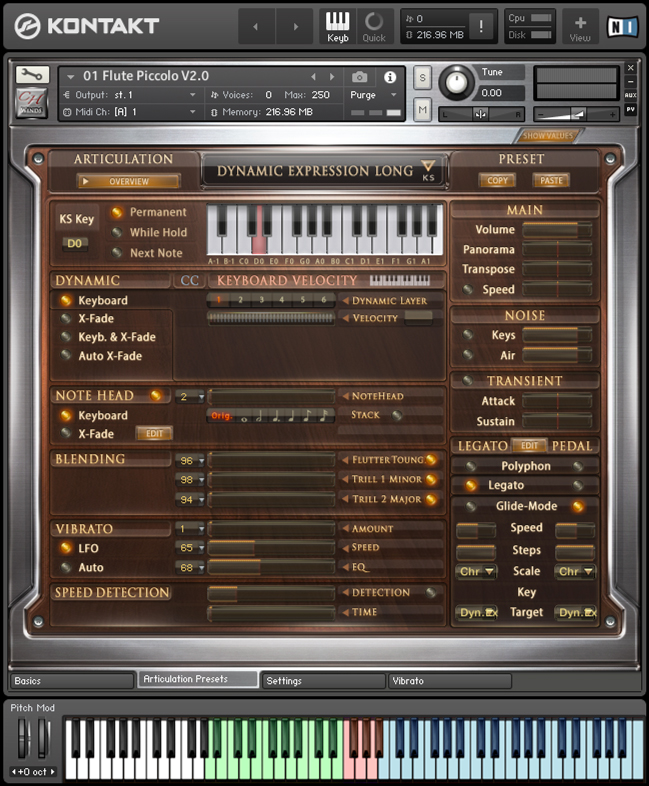Click the AUX sends button

coord(630,95)
